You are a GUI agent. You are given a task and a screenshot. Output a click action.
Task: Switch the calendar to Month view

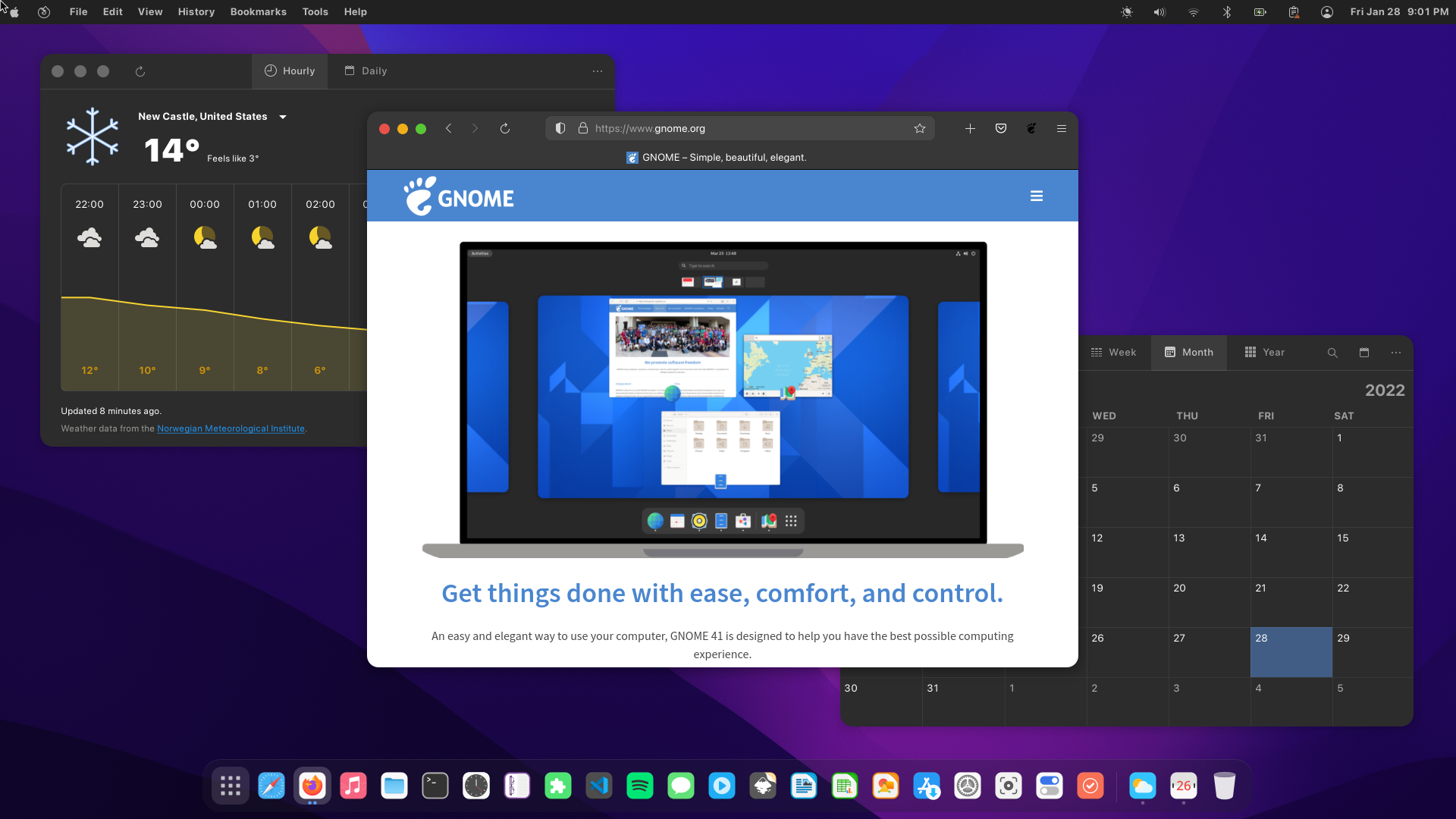(1189, 353)
